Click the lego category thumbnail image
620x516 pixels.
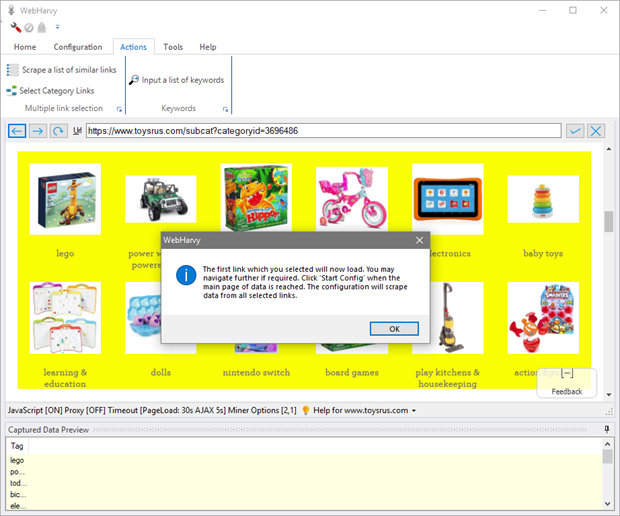[x=65, y=199]
